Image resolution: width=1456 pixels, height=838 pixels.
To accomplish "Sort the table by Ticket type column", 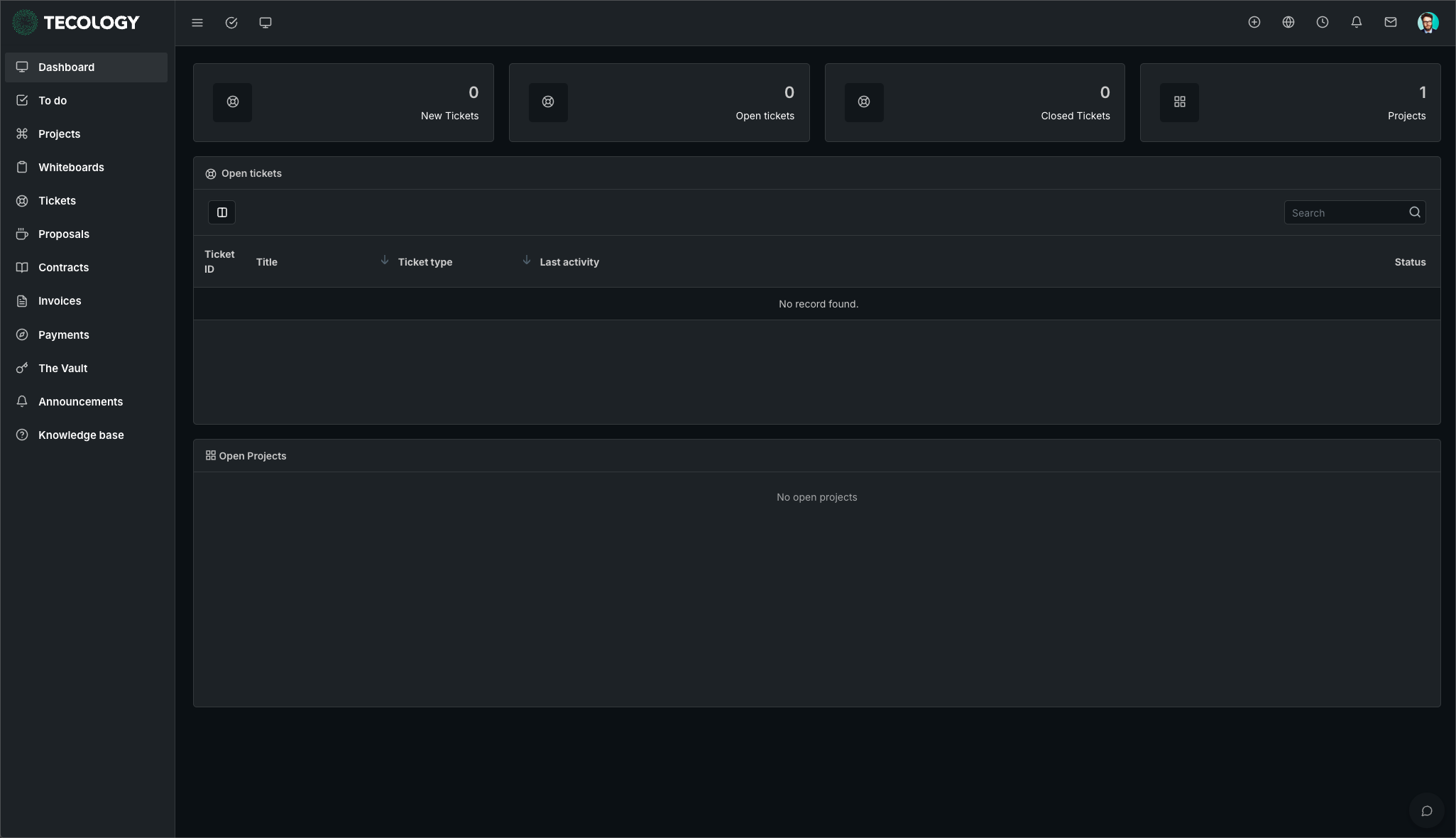I will 425,262.
